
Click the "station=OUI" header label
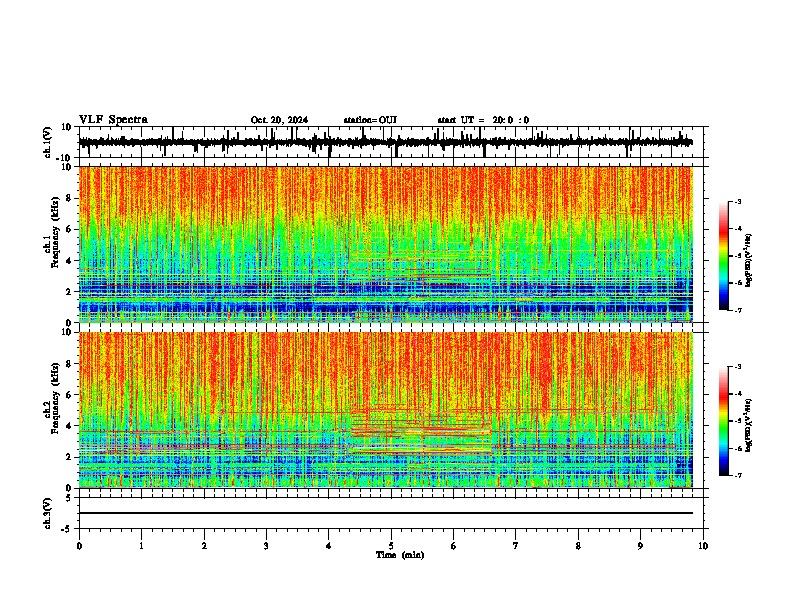pyautogui.click(x=370, y=120)
